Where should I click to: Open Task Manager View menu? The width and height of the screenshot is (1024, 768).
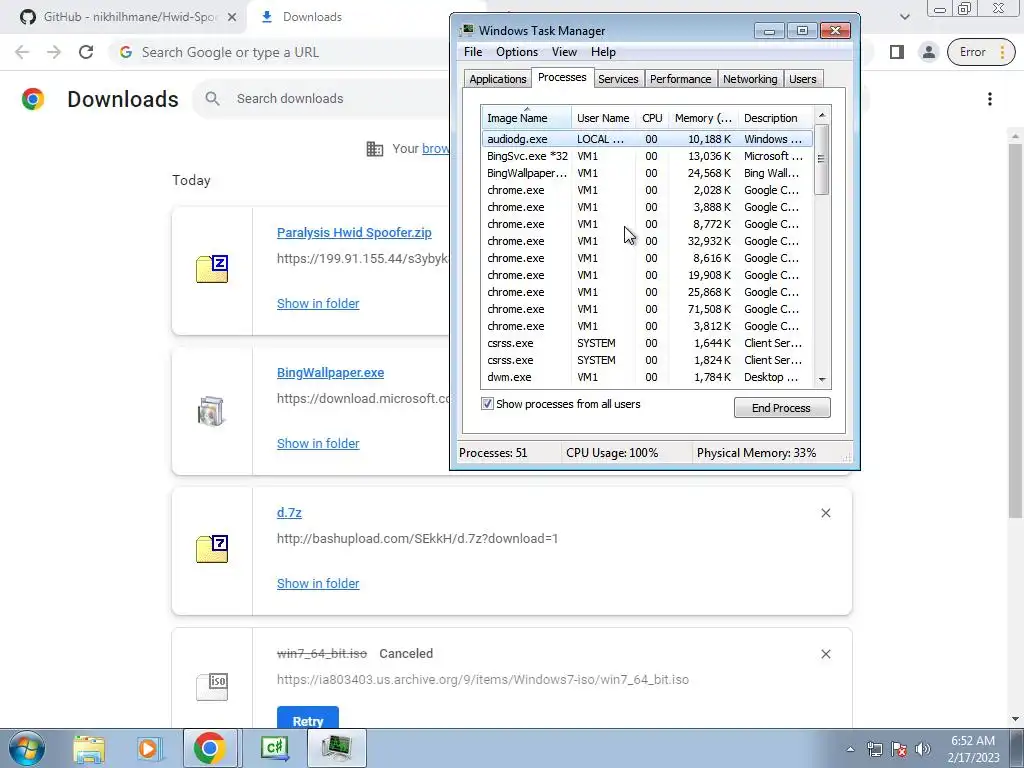point(564,52)
